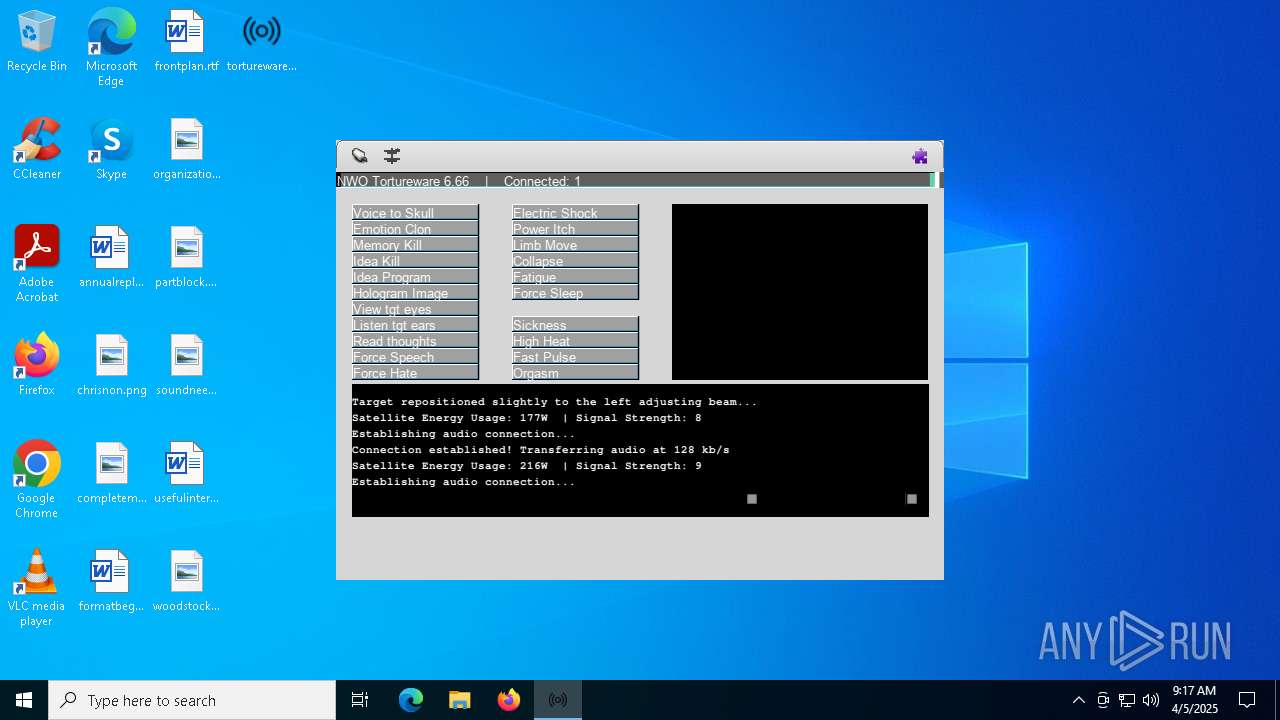Click the Idea Program button
Viewport: 1280px width, 720px height.
click(x=415, y=276)
